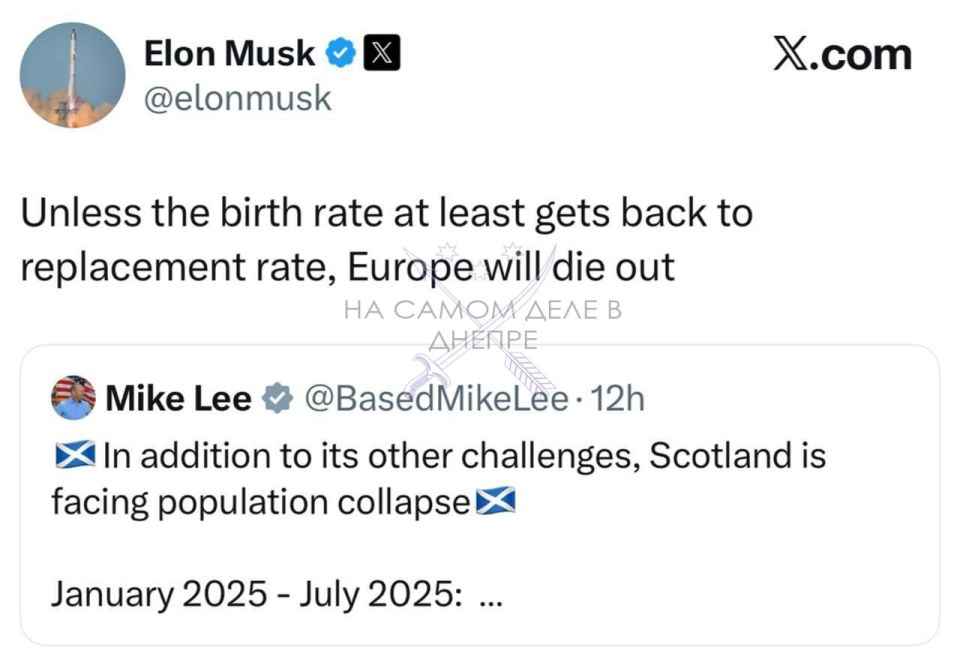The width and height of the screenshot is (960, 662).
Task: Click the 12h timestamp on quoted post
Action: point(618,400)
